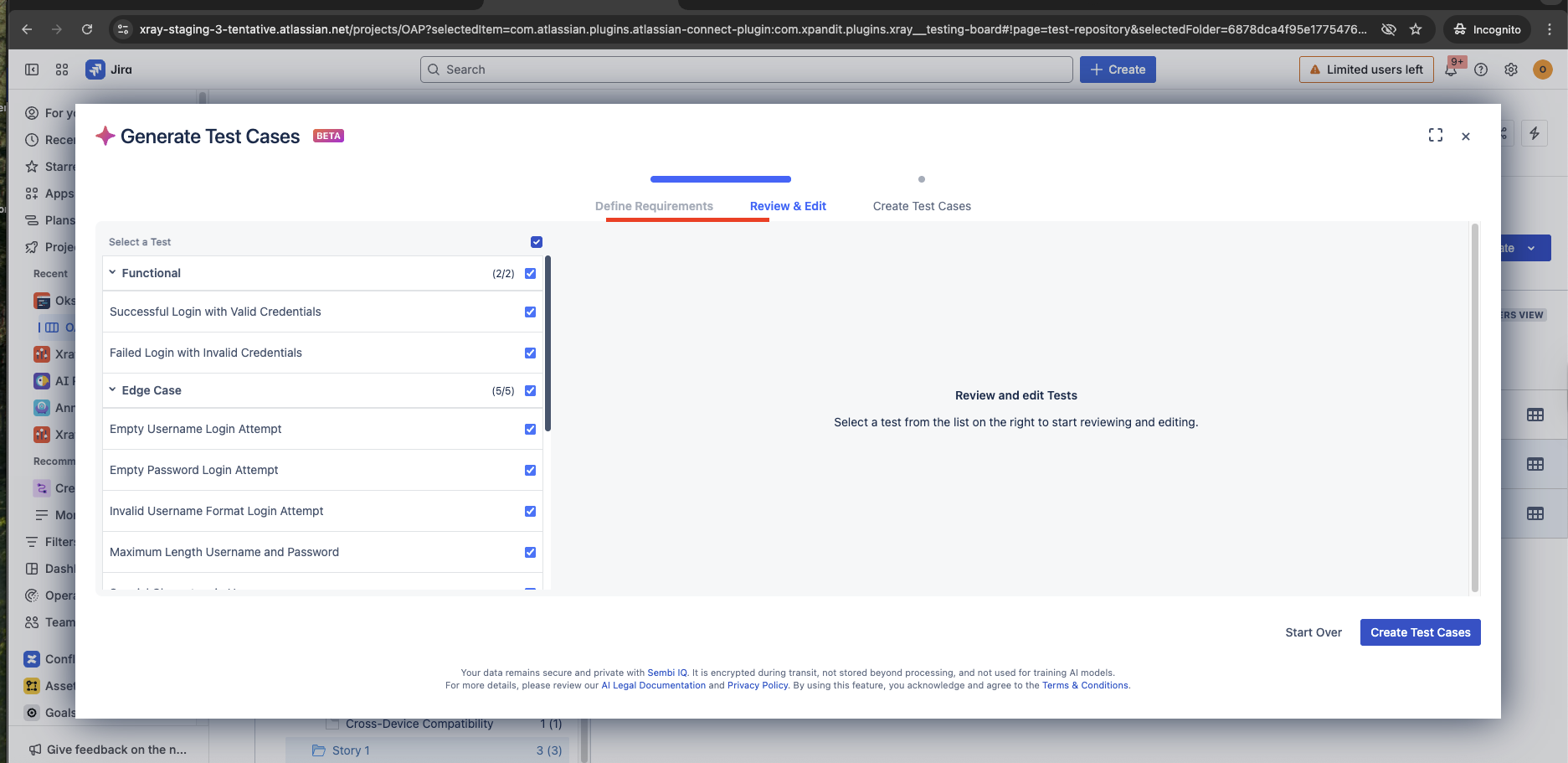Click the Jira logo icon
The height and width of the screenshot is (763, 1568).
95,70
